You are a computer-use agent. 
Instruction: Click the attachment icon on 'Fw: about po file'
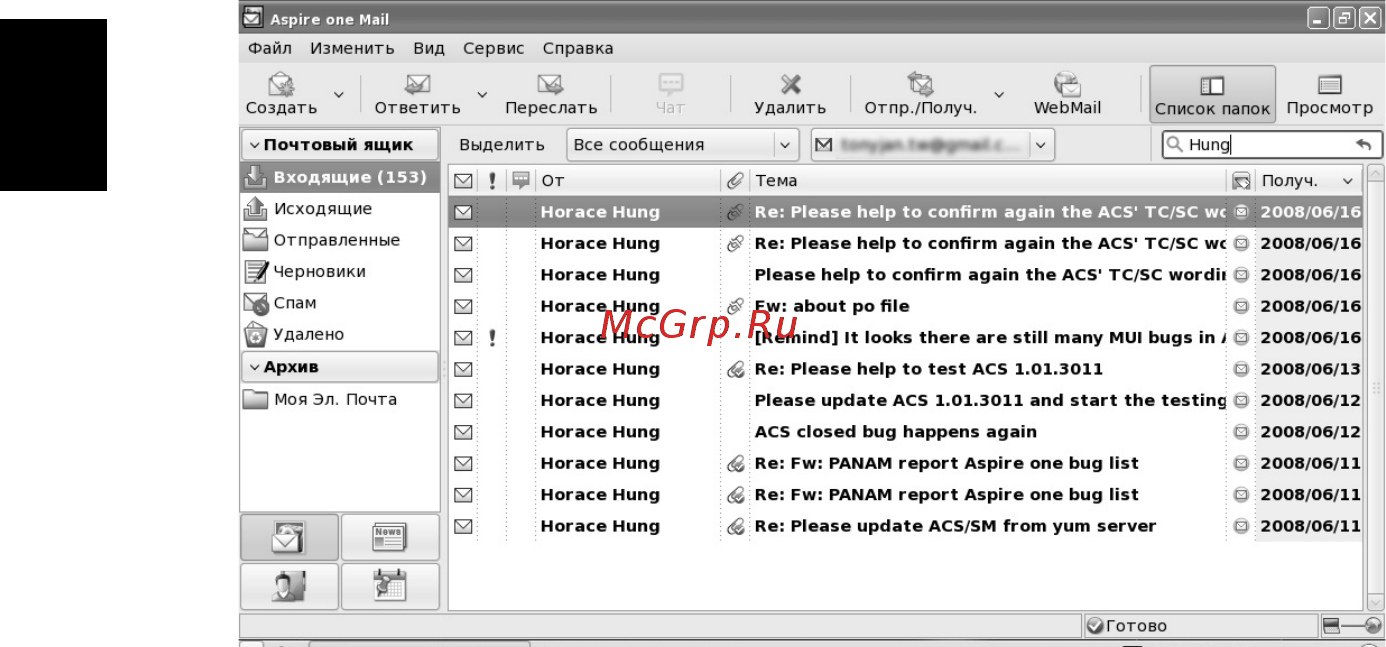coord(735,306)
